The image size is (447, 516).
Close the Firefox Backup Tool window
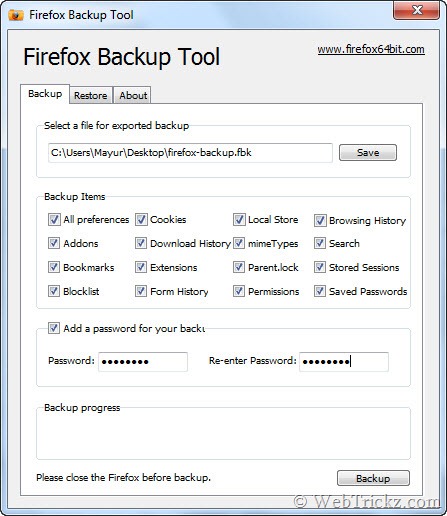[416, 11]
